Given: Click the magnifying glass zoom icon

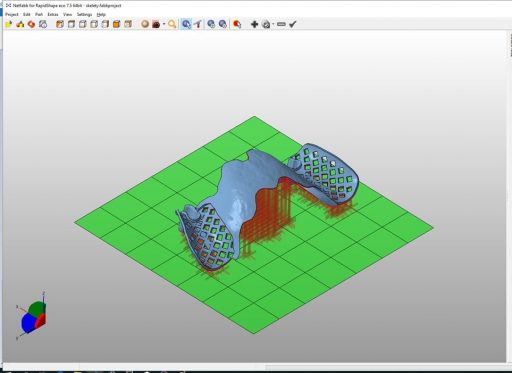Looking at the screenshot, I should [172, 24].
